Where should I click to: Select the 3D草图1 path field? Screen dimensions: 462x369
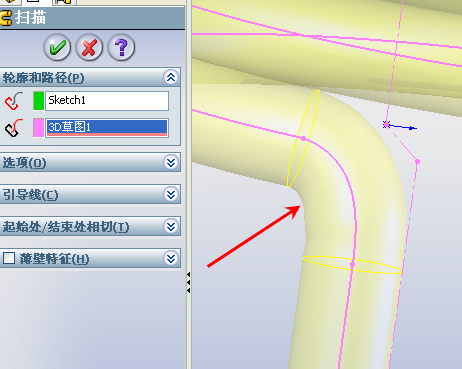tap(107, 128)
